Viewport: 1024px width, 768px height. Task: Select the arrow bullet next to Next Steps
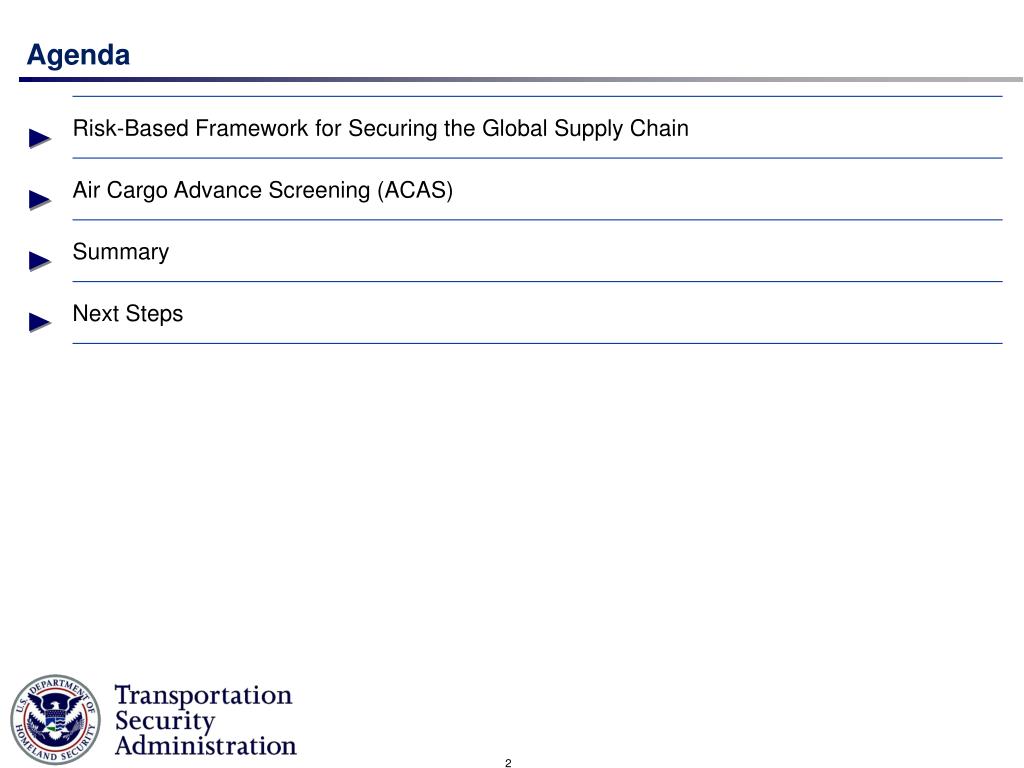tap(40, 323)
